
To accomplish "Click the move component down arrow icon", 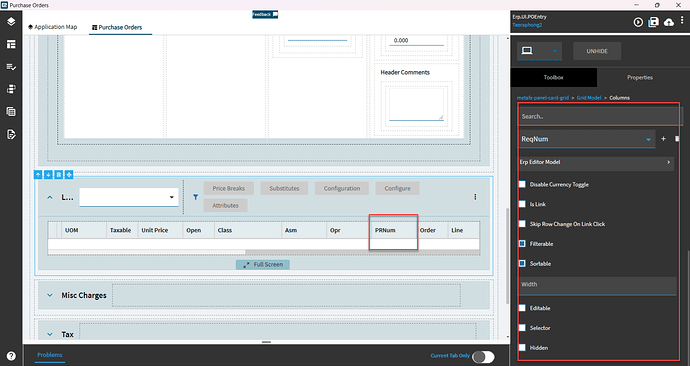I will [48, 175].
